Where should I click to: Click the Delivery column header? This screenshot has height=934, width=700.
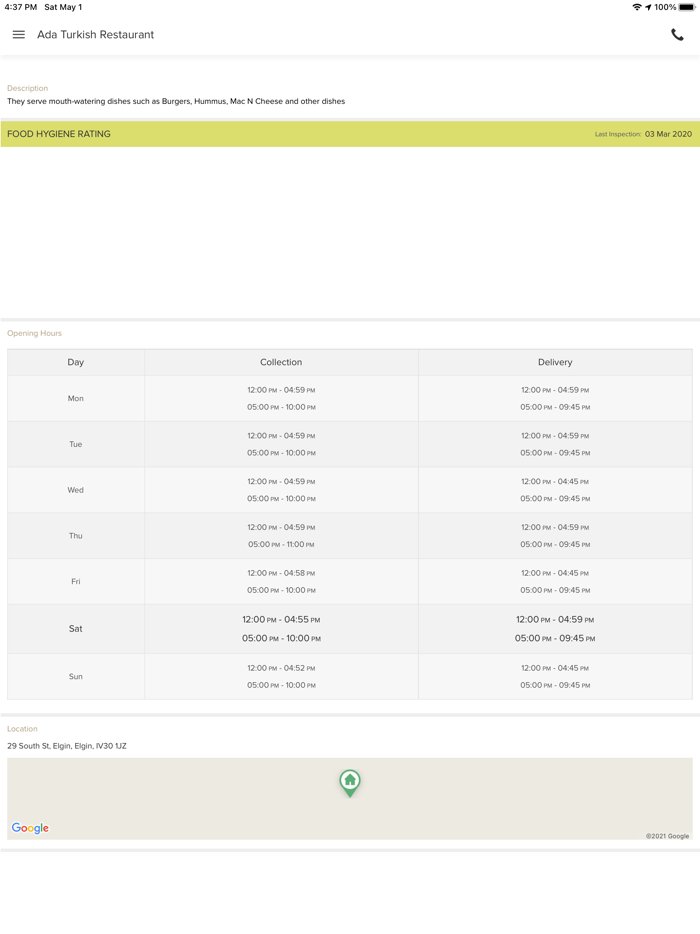555,362
